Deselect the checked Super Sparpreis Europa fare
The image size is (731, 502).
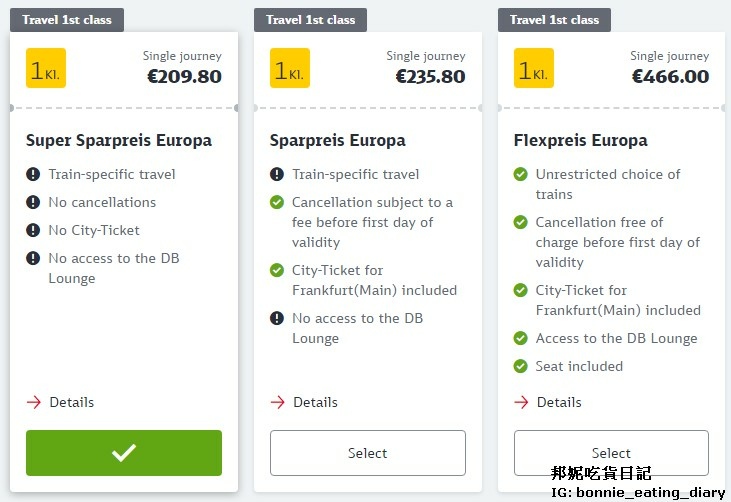pos(124,453)
